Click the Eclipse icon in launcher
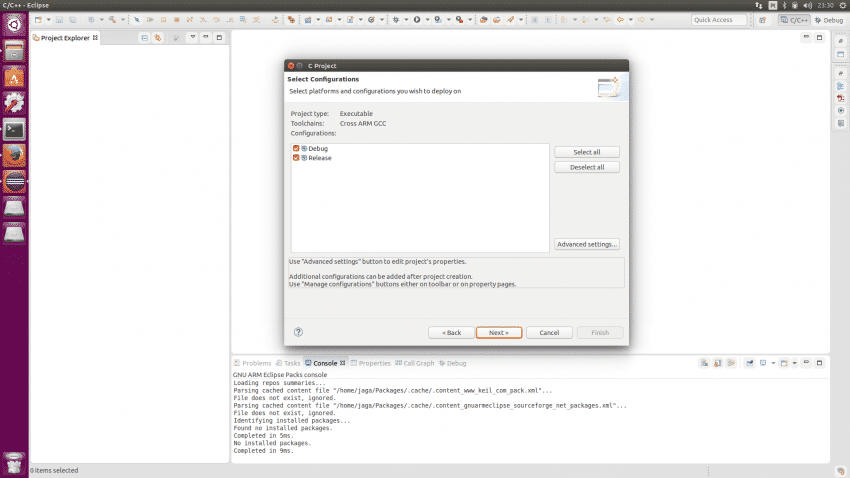This screenshot has width=850, height=478. pos(14,182)
